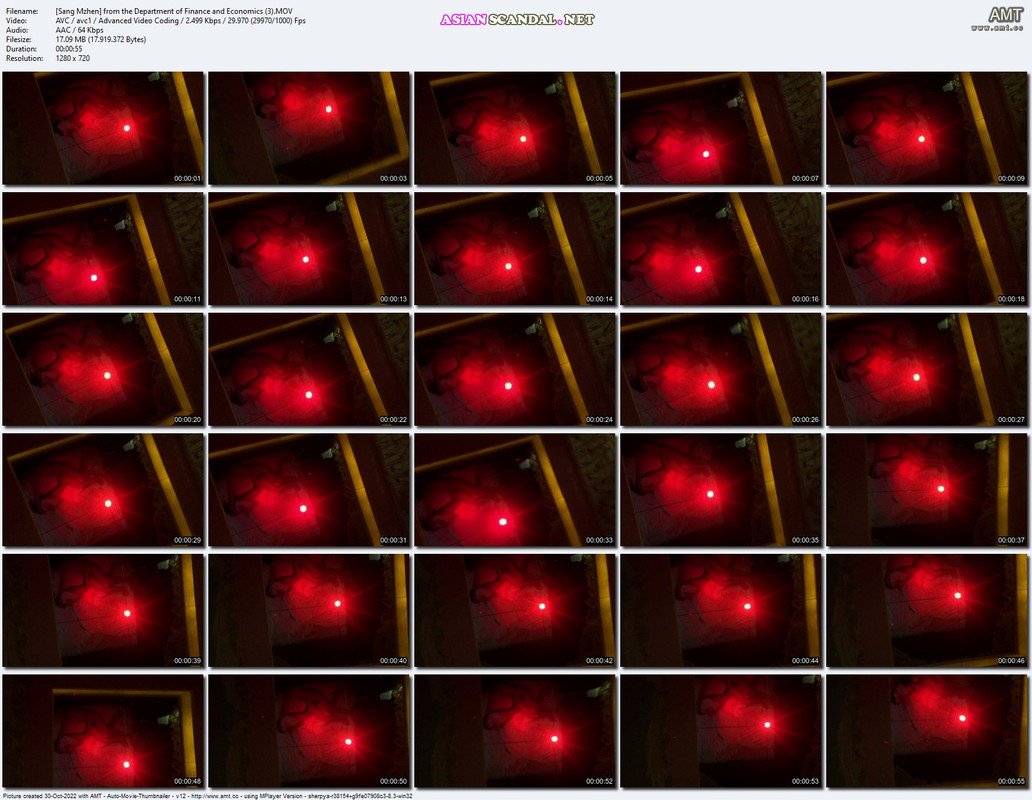Open the frame thumbnail stamped 00:00:01
Image resolution: width=1032 pixels, height=800 pixels.
103,128
